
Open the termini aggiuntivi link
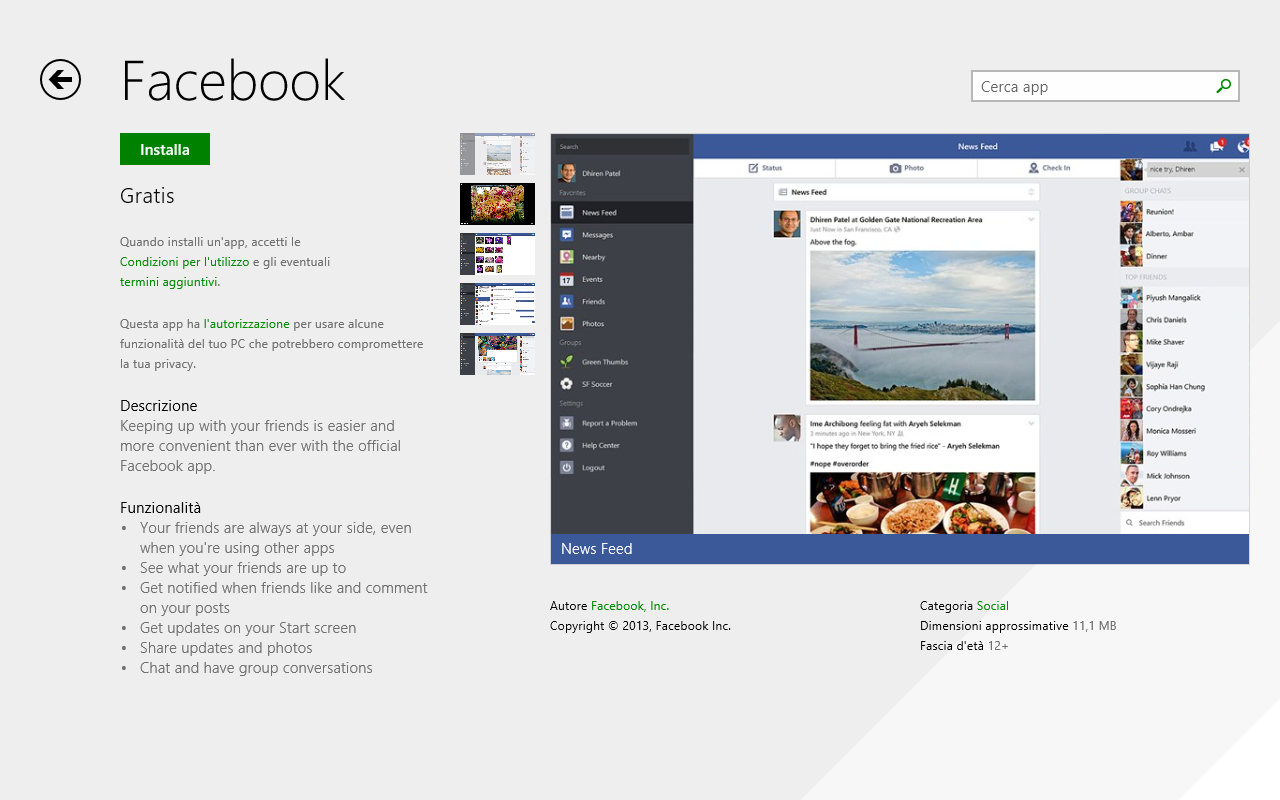pos(169,281)
